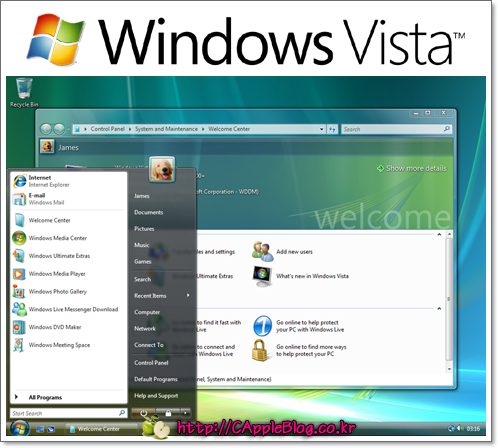Image resolution: width=498 pixels, height=448 pixels.
Task: Expand All Programs in Start menu
Action: pos(45,397)
